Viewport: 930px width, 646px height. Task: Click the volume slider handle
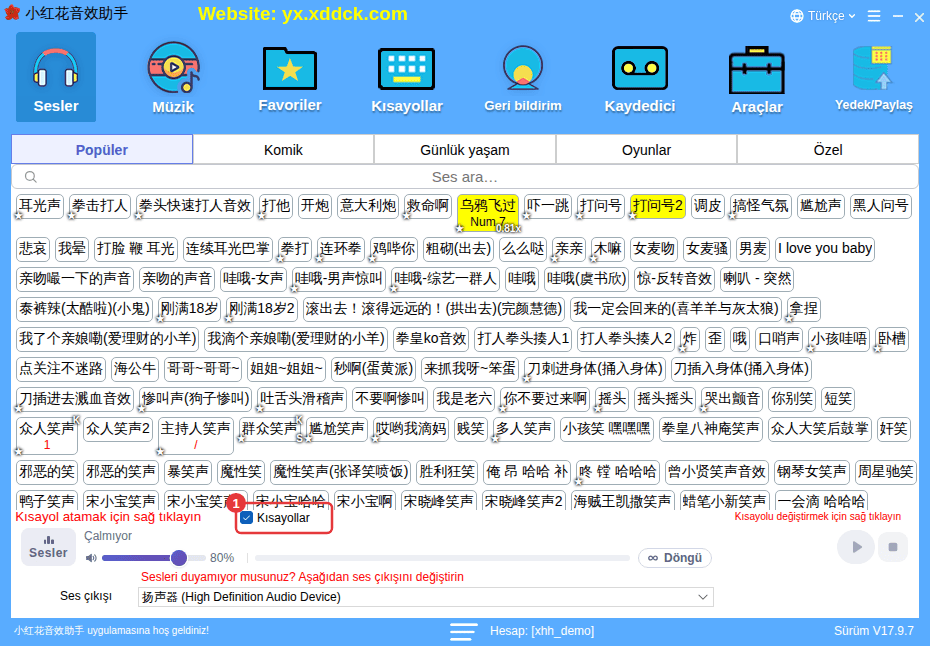(179, 558)
